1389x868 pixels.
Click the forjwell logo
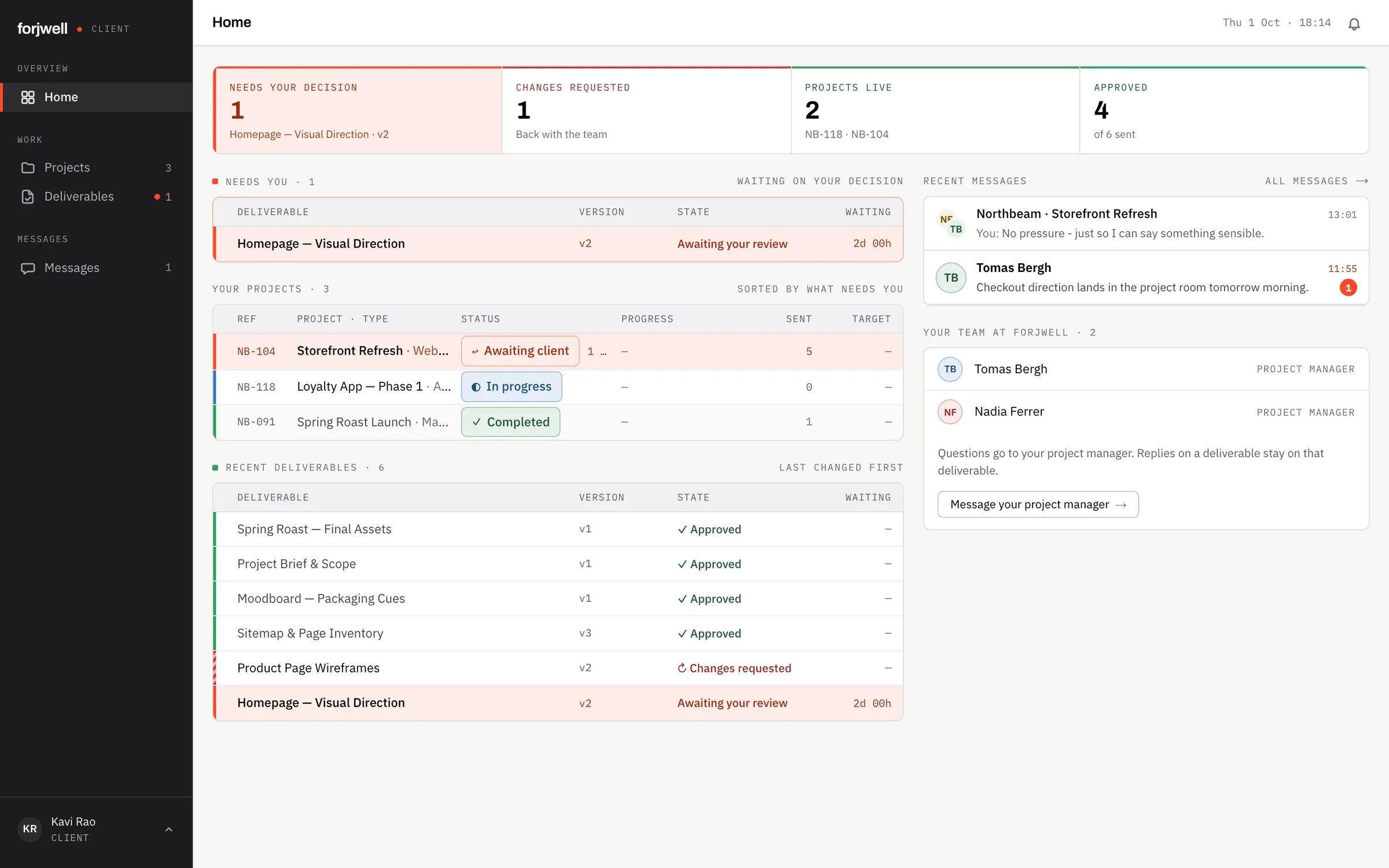point(42,28)
